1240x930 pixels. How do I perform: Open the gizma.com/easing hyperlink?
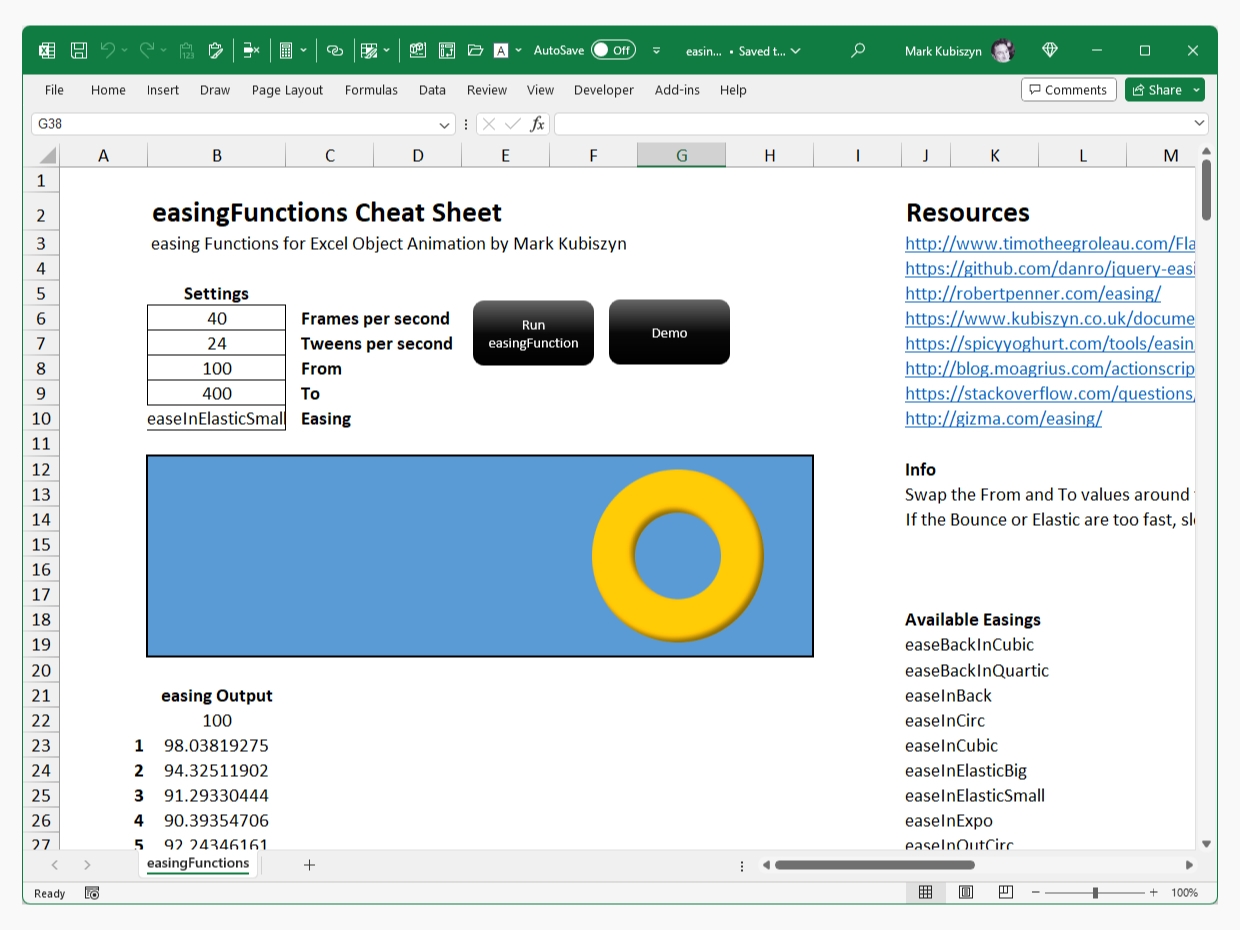[1003, 419]
